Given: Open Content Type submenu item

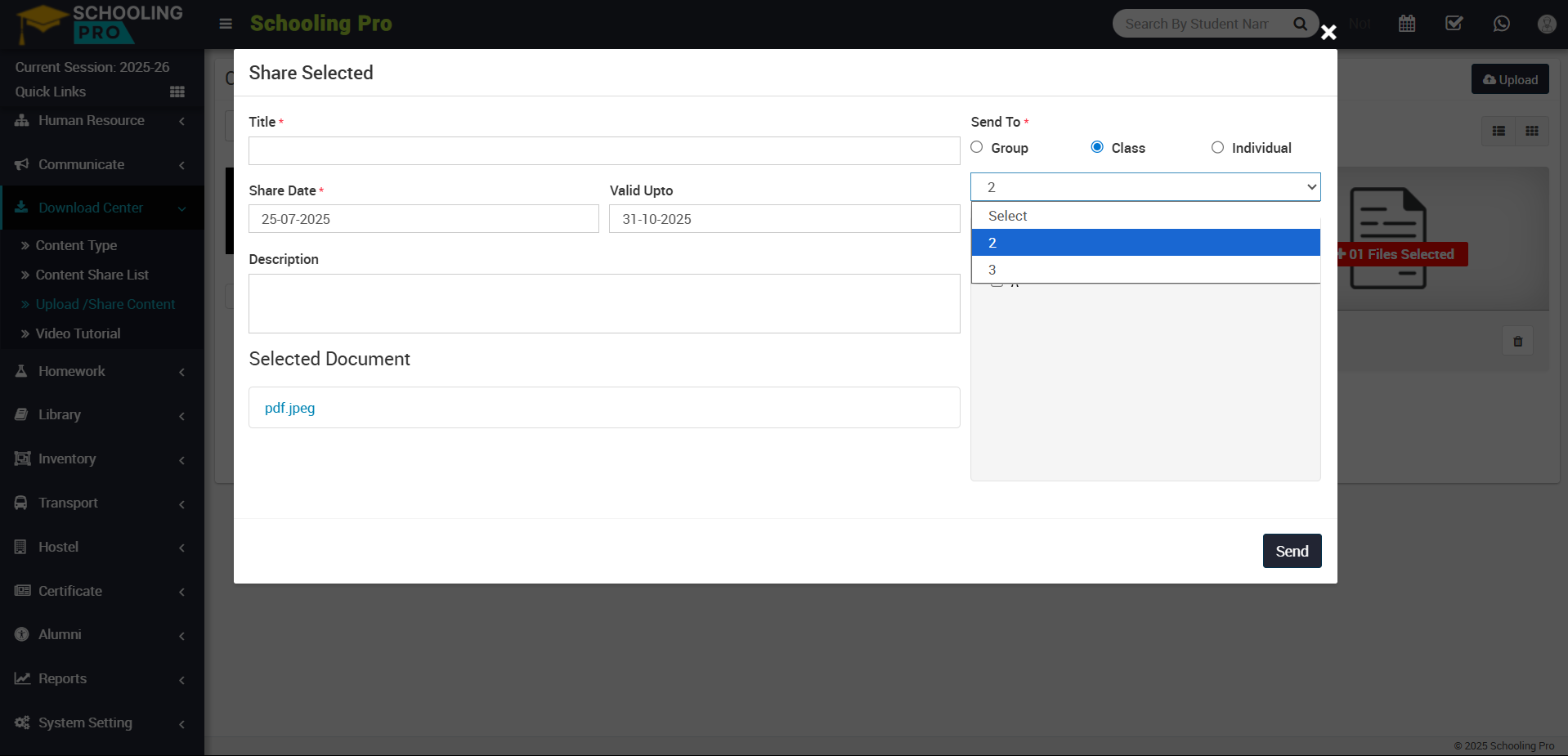Looking at the screenshot, I should tap(76, 245).
